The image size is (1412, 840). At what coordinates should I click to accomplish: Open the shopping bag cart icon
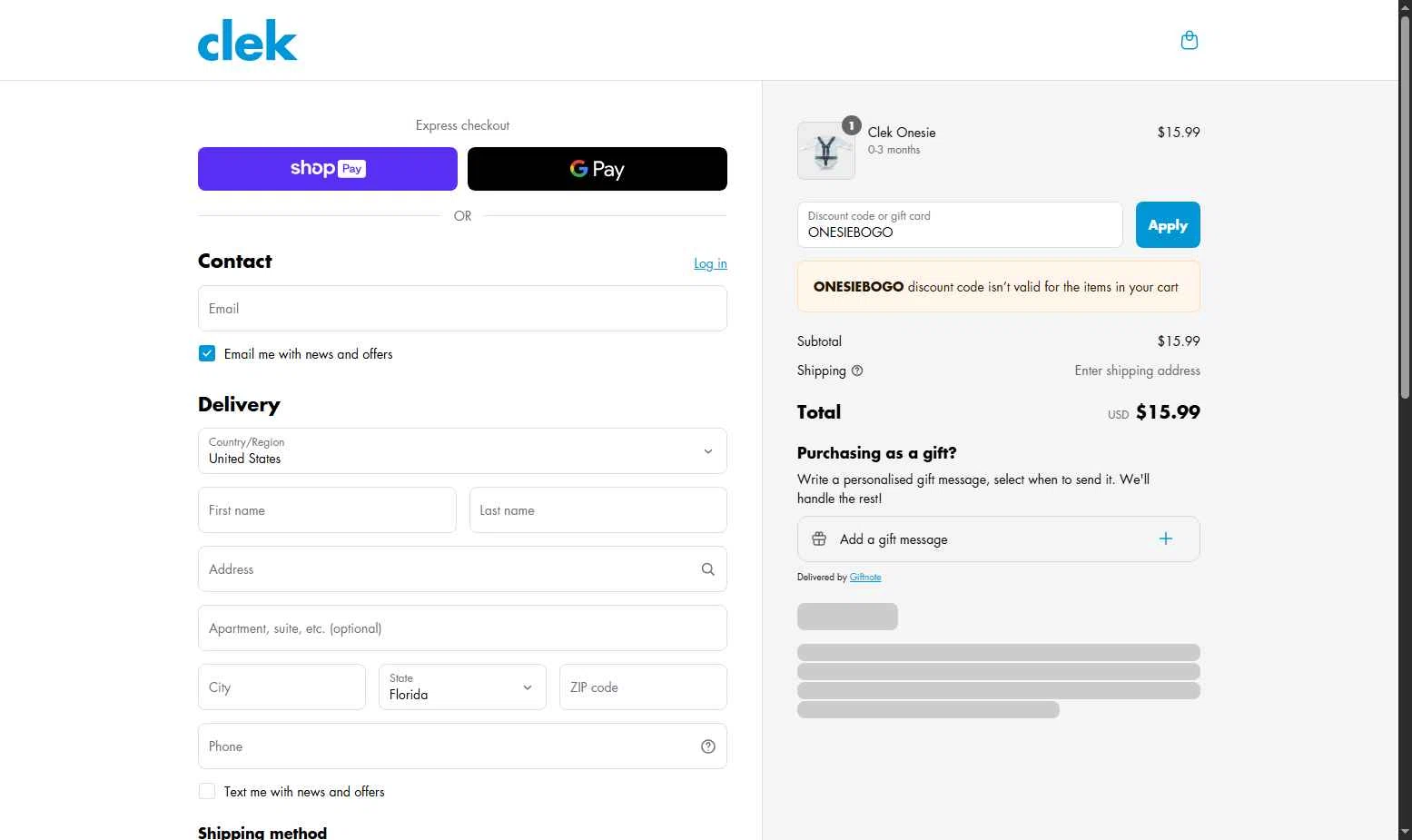pyautogui.click(x=1189, y=40)
